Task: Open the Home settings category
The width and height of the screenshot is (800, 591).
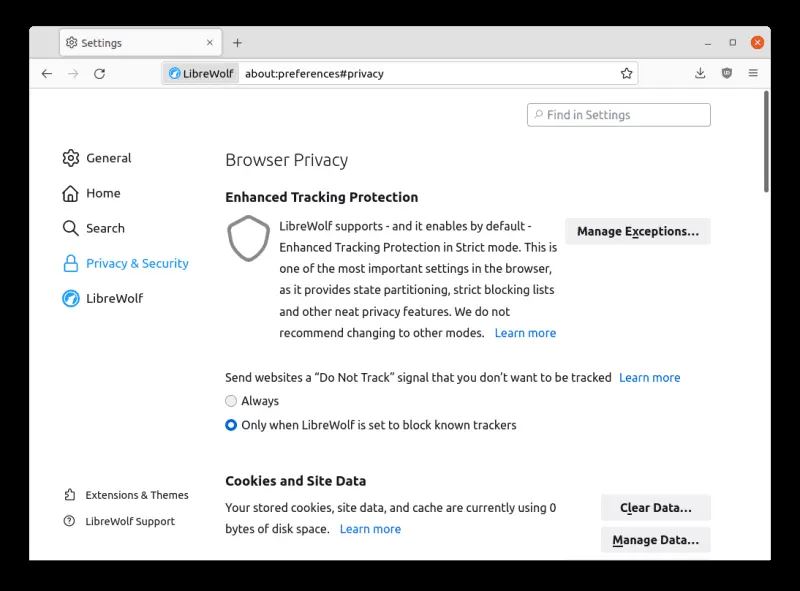Action: [91, 193]
